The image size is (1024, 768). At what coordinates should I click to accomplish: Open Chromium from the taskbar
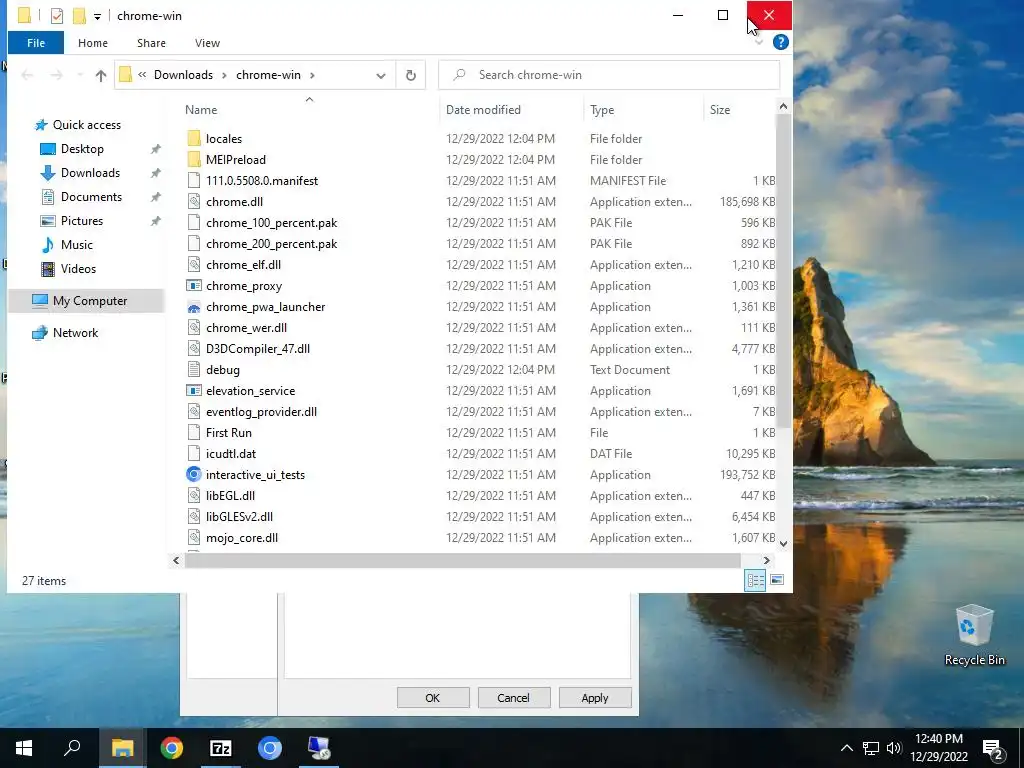(x=270, y=748)
